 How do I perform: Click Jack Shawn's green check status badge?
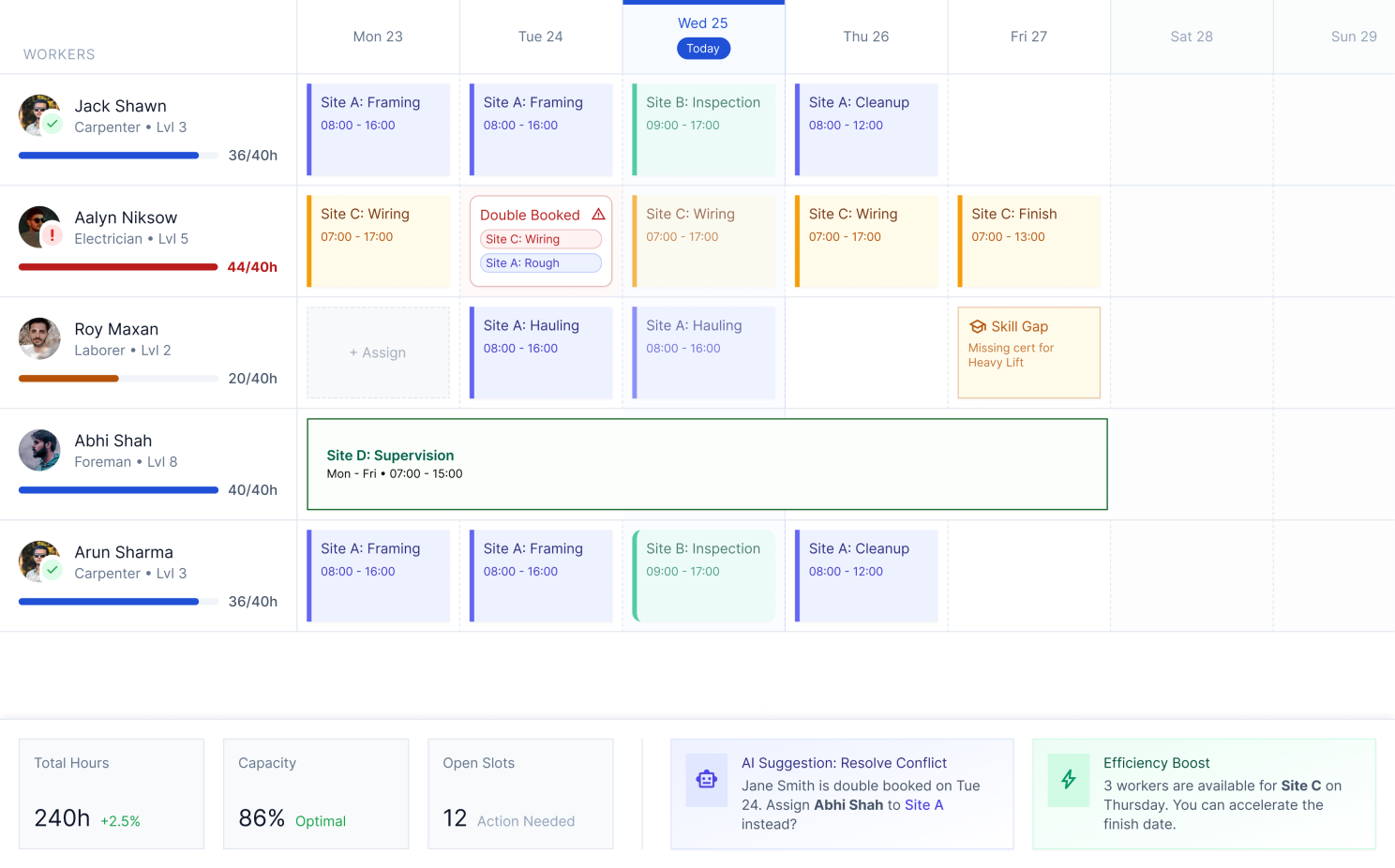(x=52, y=124)
